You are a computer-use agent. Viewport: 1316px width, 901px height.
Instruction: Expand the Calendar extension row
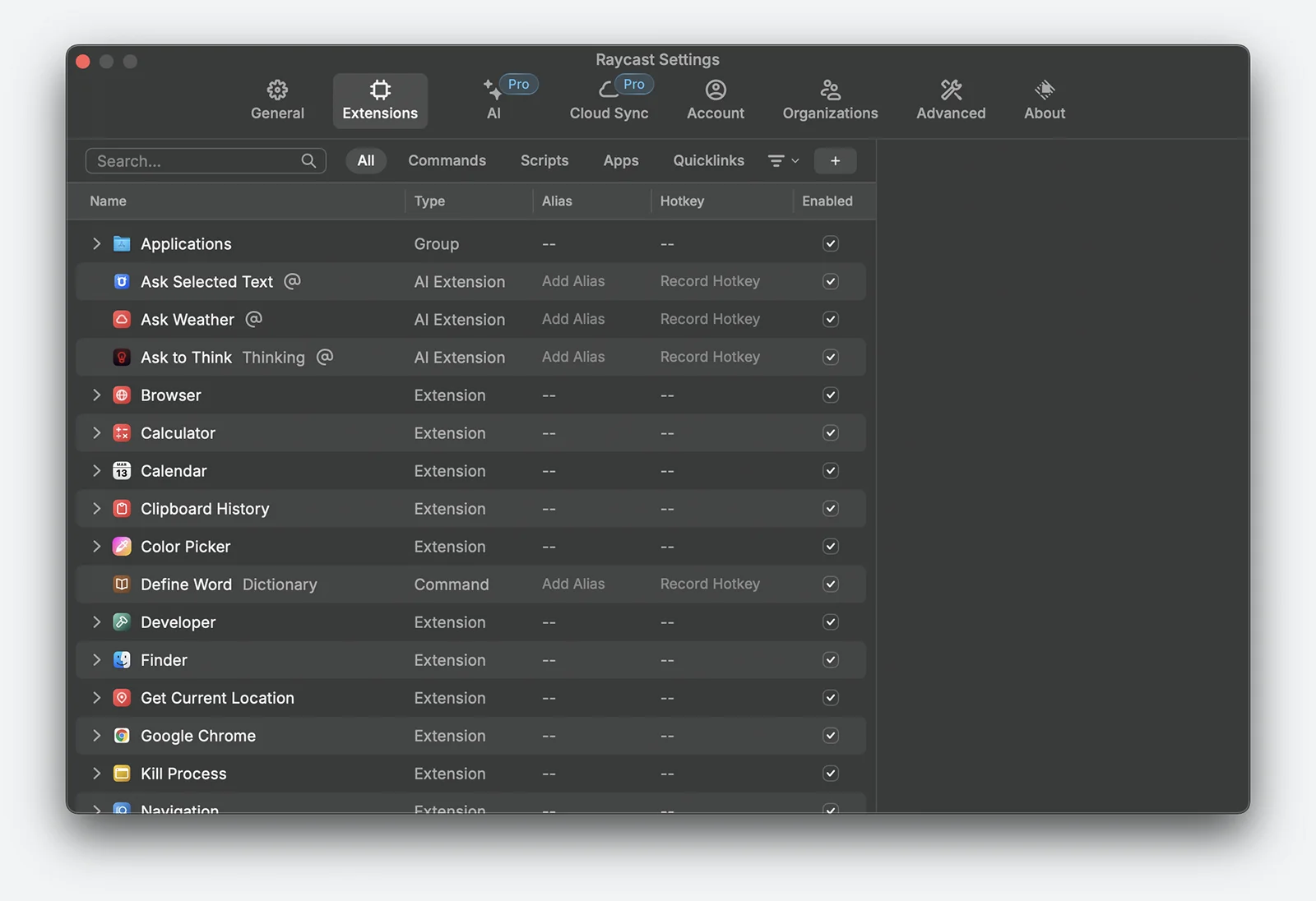click(96, 470)
